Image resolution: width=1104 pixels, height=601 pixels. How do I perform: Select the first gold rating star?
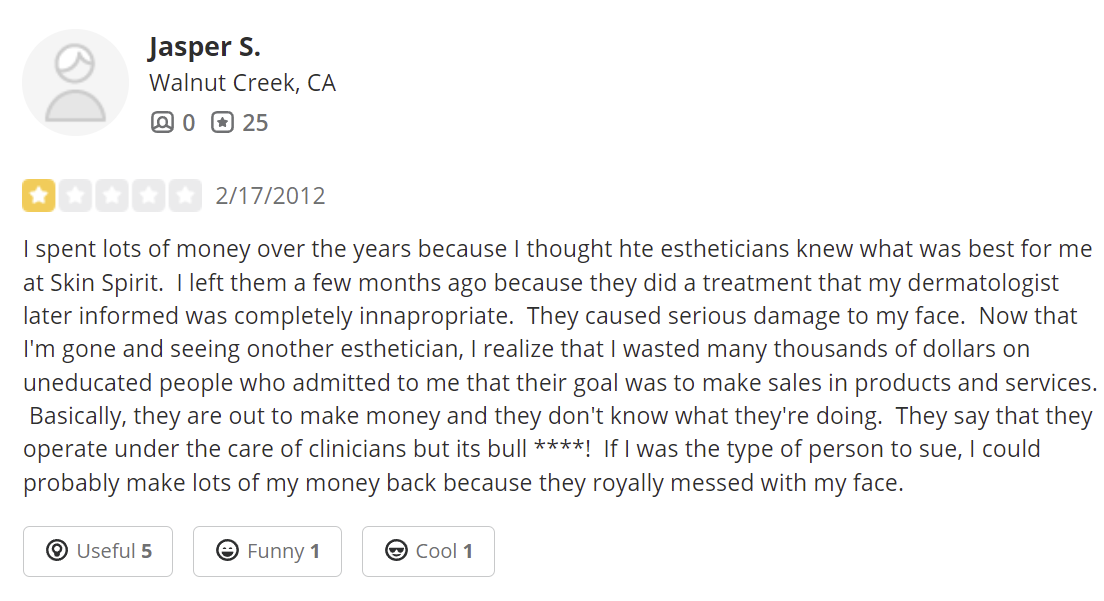point(39,196)
